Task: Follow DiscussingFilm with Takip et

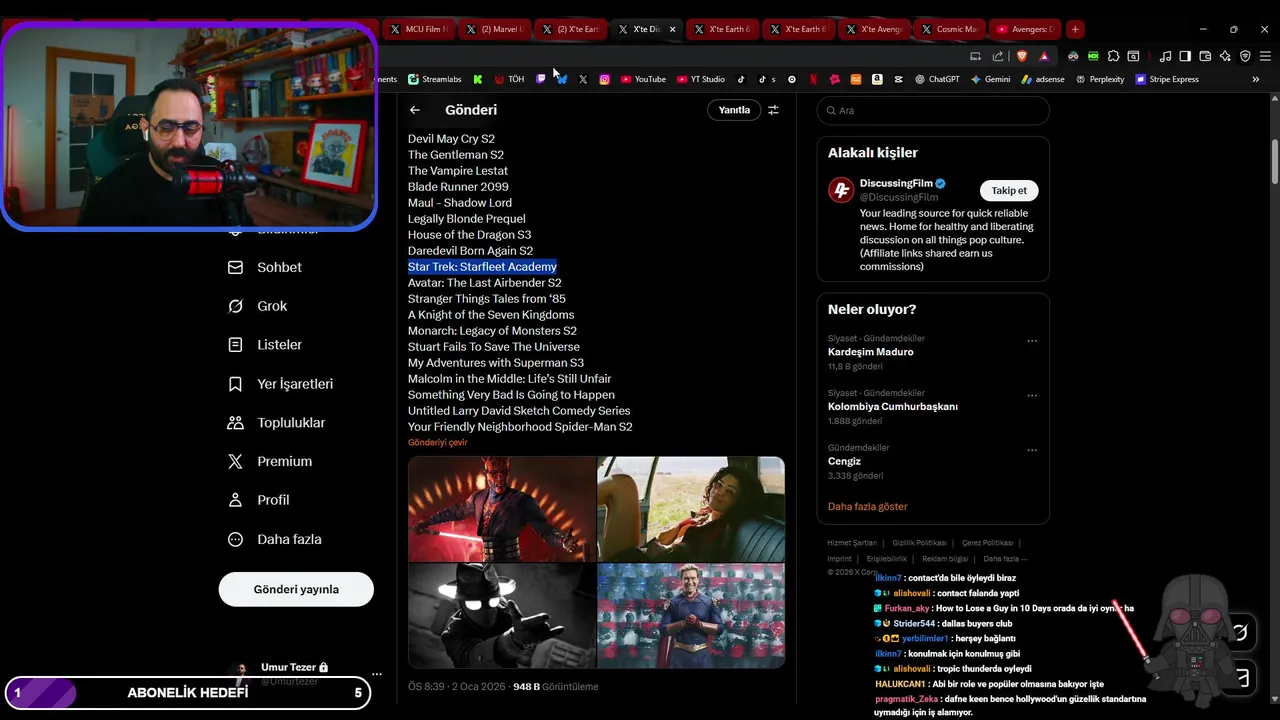Action: click(x=1009, y=190)
